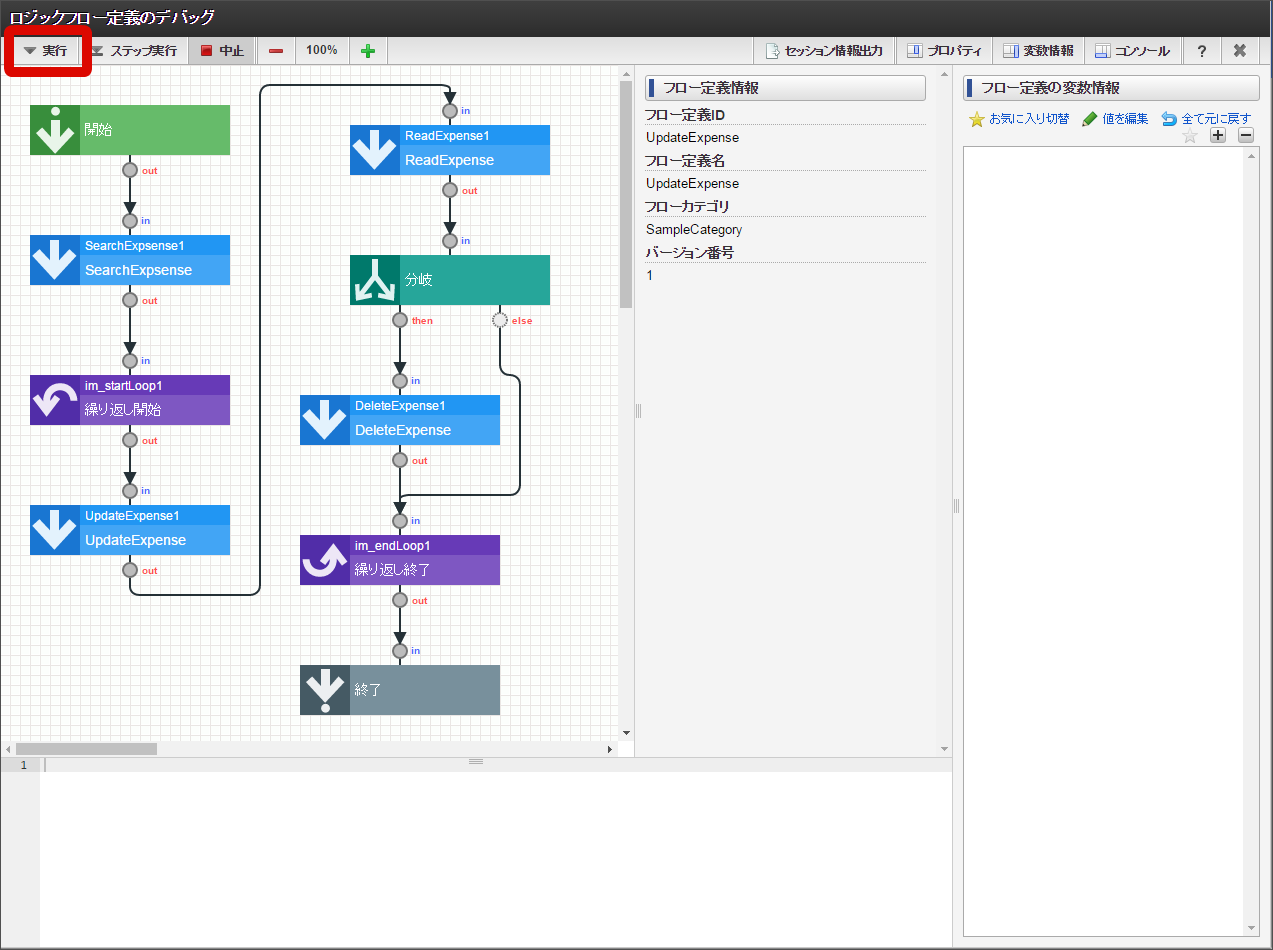This screenshot has width=1273, height=950.
Task: Click the 分岐 else port
Action: coord(500,320)
